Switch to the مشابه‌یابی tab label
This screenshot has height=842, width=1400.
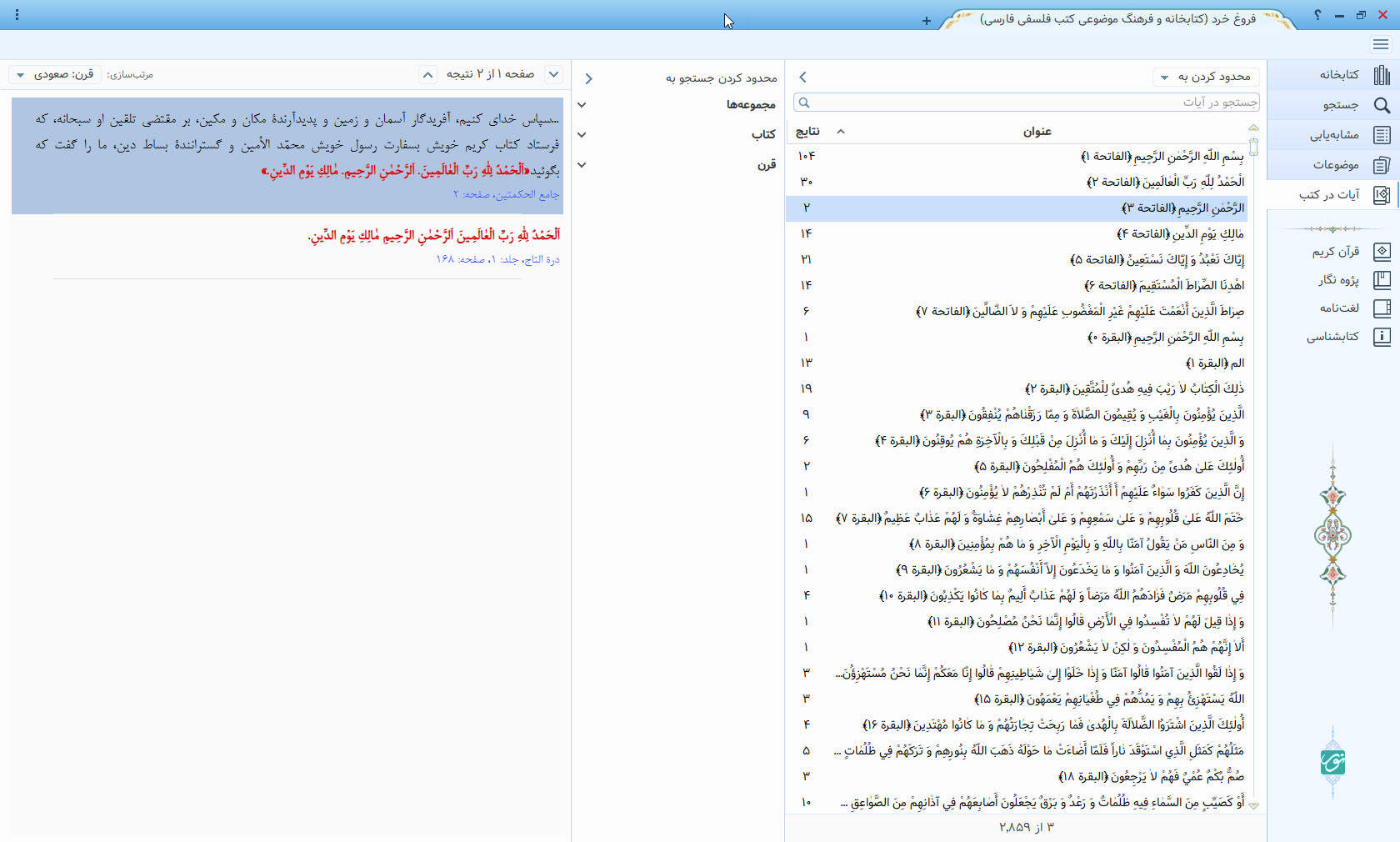(x=1334, y=135)
